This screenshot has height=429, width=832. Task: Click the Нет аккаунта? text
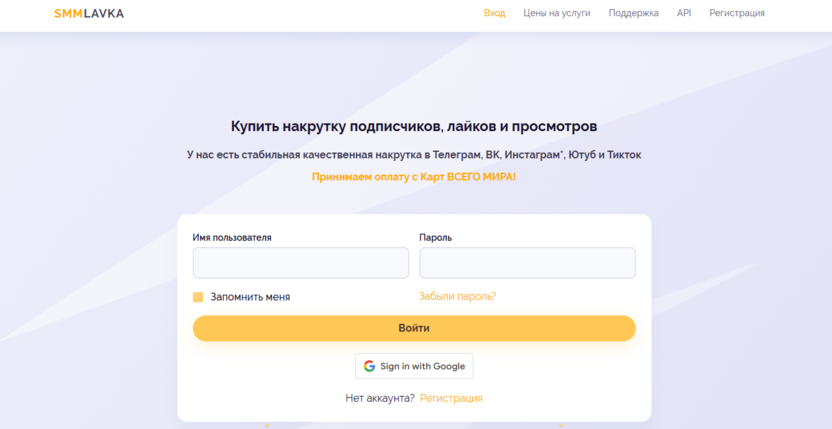click(380, 398)
